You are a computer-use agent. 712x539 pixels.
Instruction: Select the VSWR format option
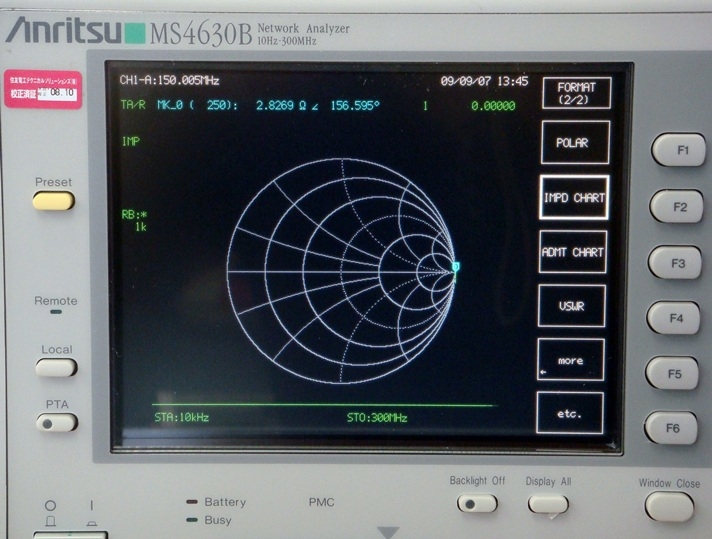click(x=572, y=306)
